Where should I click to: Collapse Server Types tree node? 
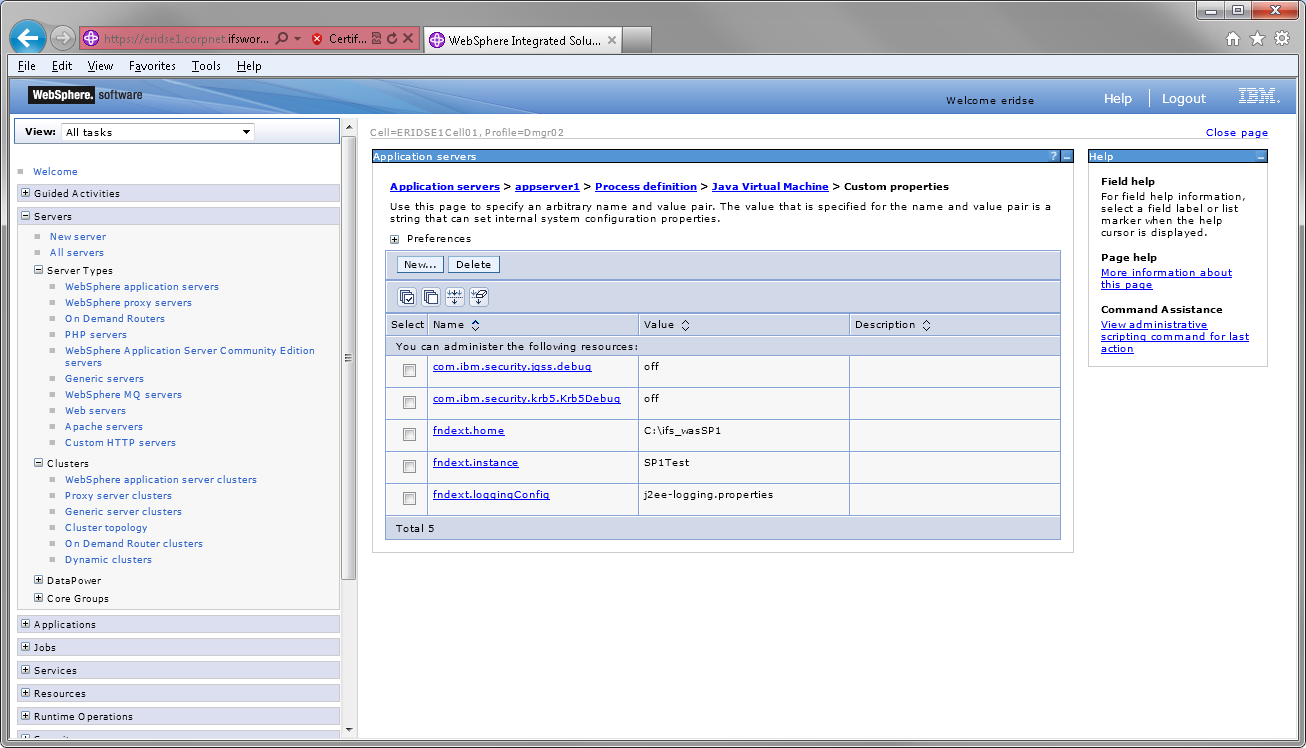coord(38,270)
